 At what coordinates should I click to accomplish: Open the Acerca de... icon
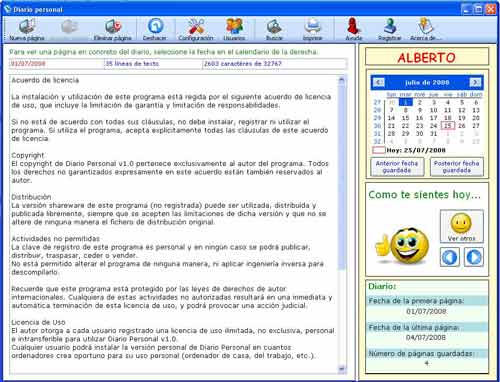tap(425, 29)
